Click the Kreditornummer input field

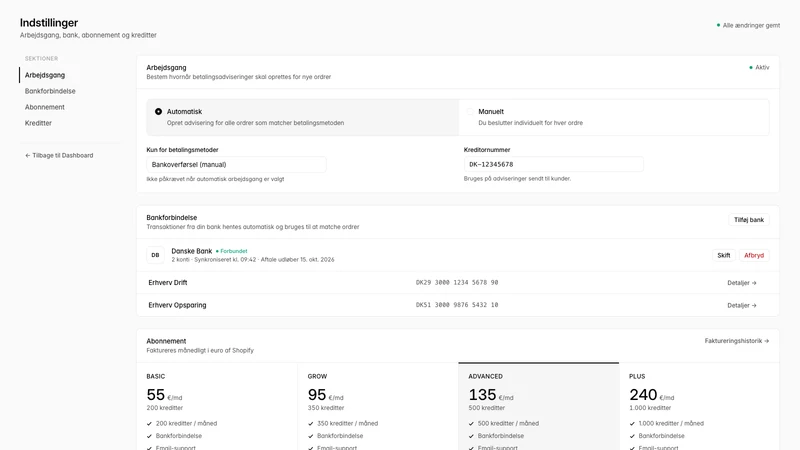point(554,164)
